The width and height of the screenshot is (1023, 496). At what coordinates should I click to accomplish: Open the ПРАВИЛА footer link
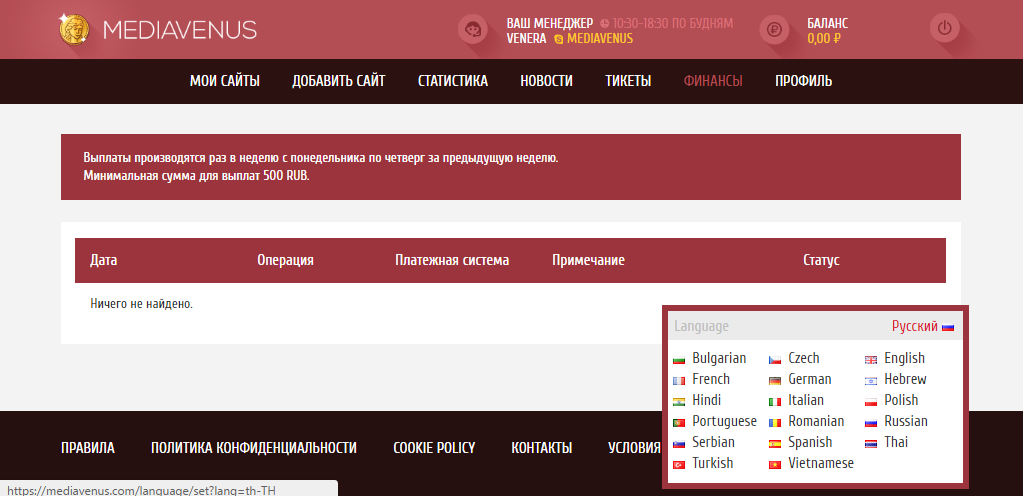pyautogui.click(x=87, y=448)
